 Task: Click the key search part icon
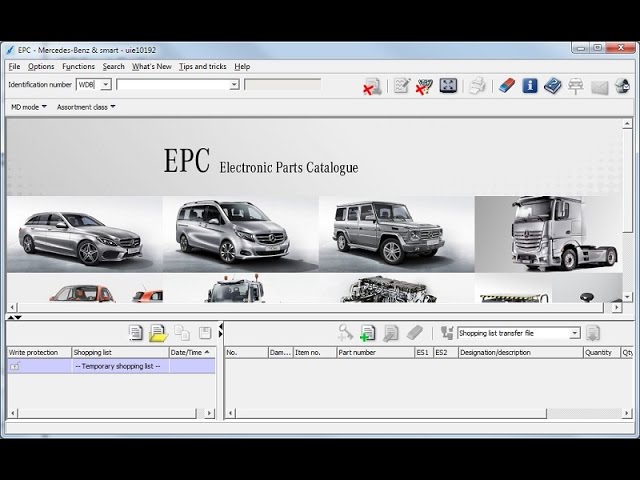(345, 332)
